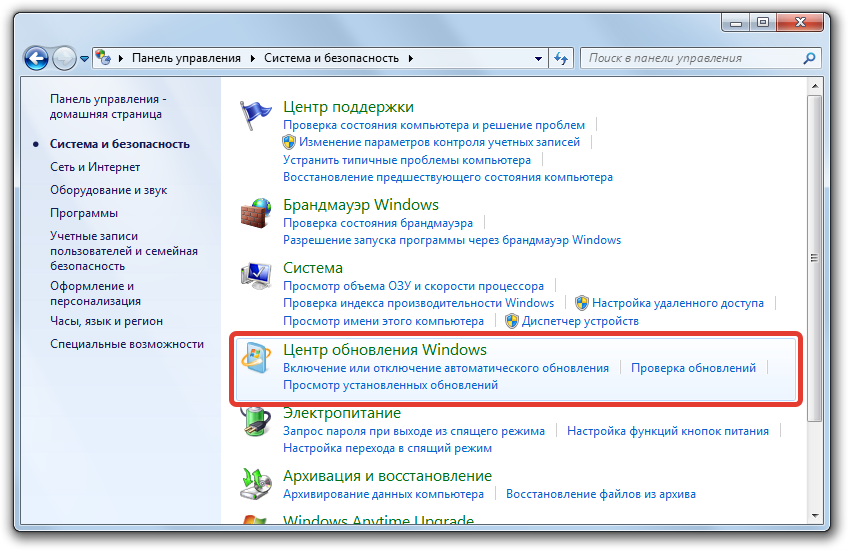Click the Forward navigation arrow button
The image size is (849, 551).
point(64,58)
